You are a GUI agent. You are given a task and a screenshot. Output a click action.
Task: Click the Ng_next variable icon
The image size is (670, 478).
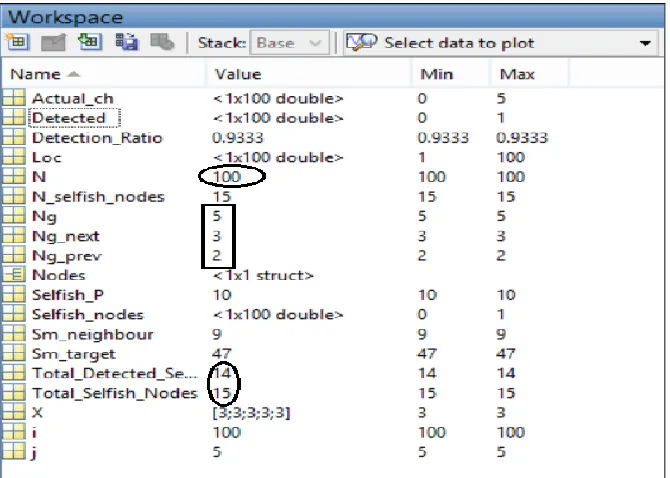(14, 236)
